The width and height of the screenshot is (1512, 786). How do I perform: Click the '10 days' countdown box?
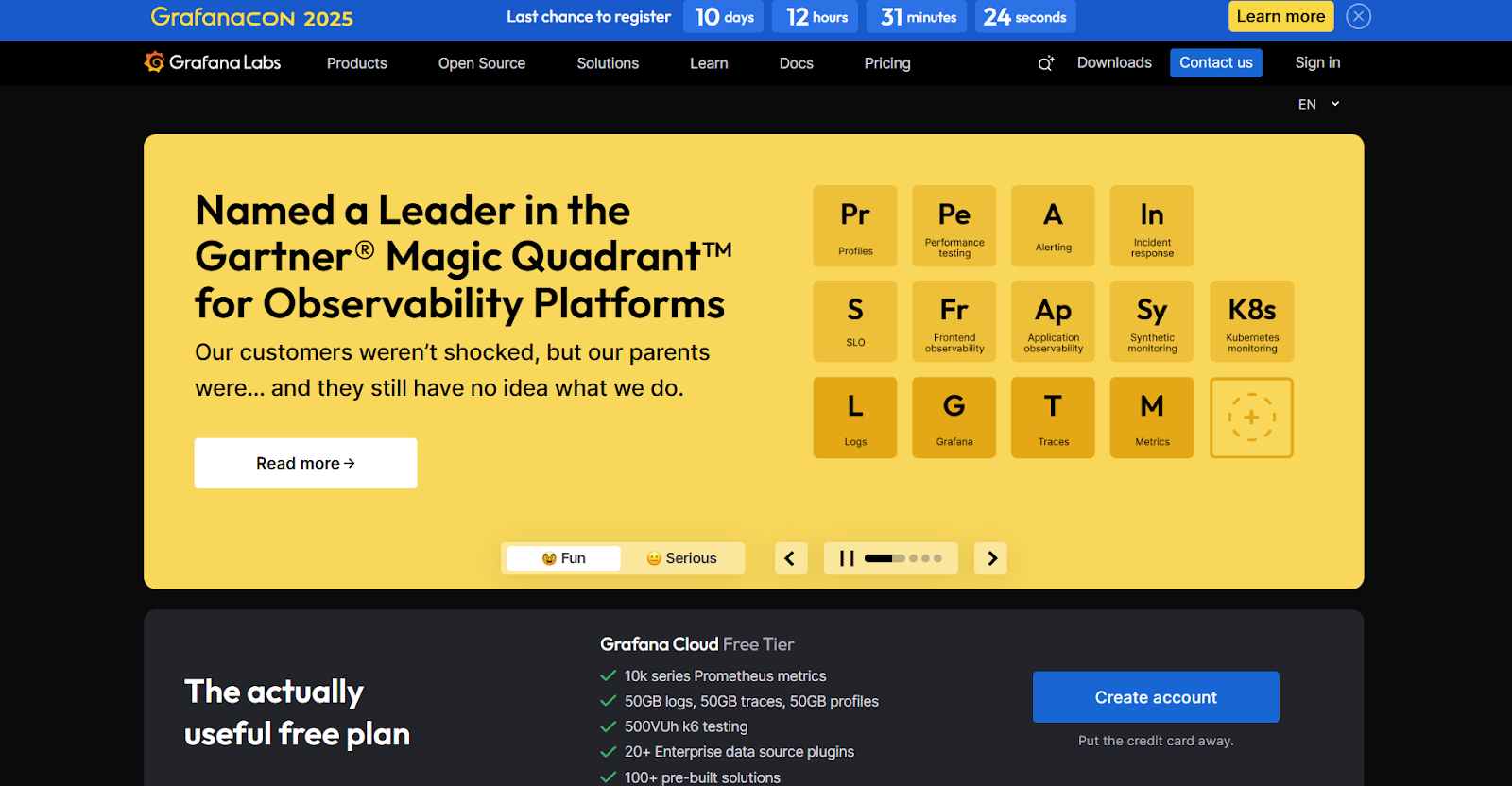point(724,16)
